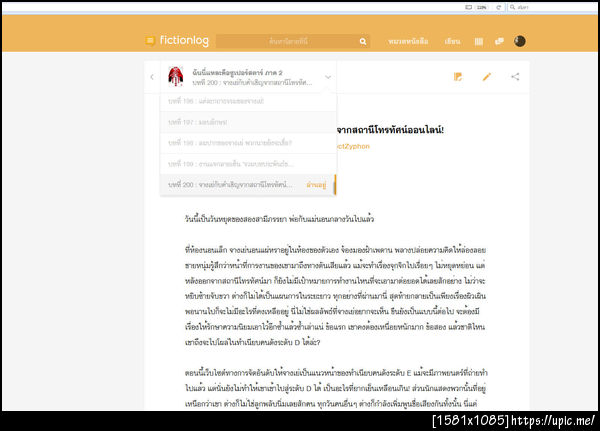Image resolution: width=600 pixels, height=431 pixels.
Task: Click the share icon
Action: pos(515,77)
